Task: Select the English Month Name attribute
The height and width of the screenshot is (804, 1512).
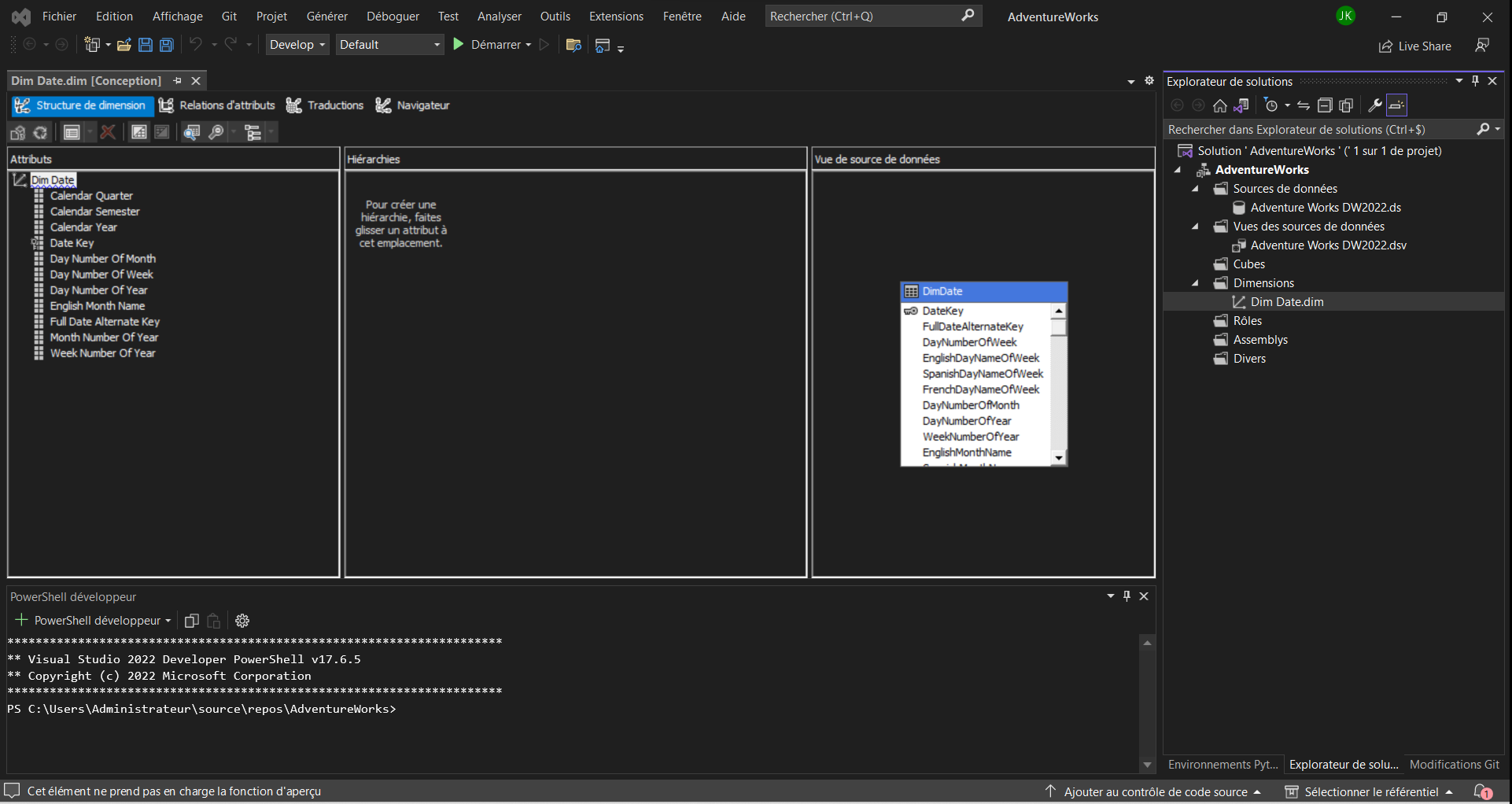Action: click(98, 306)
